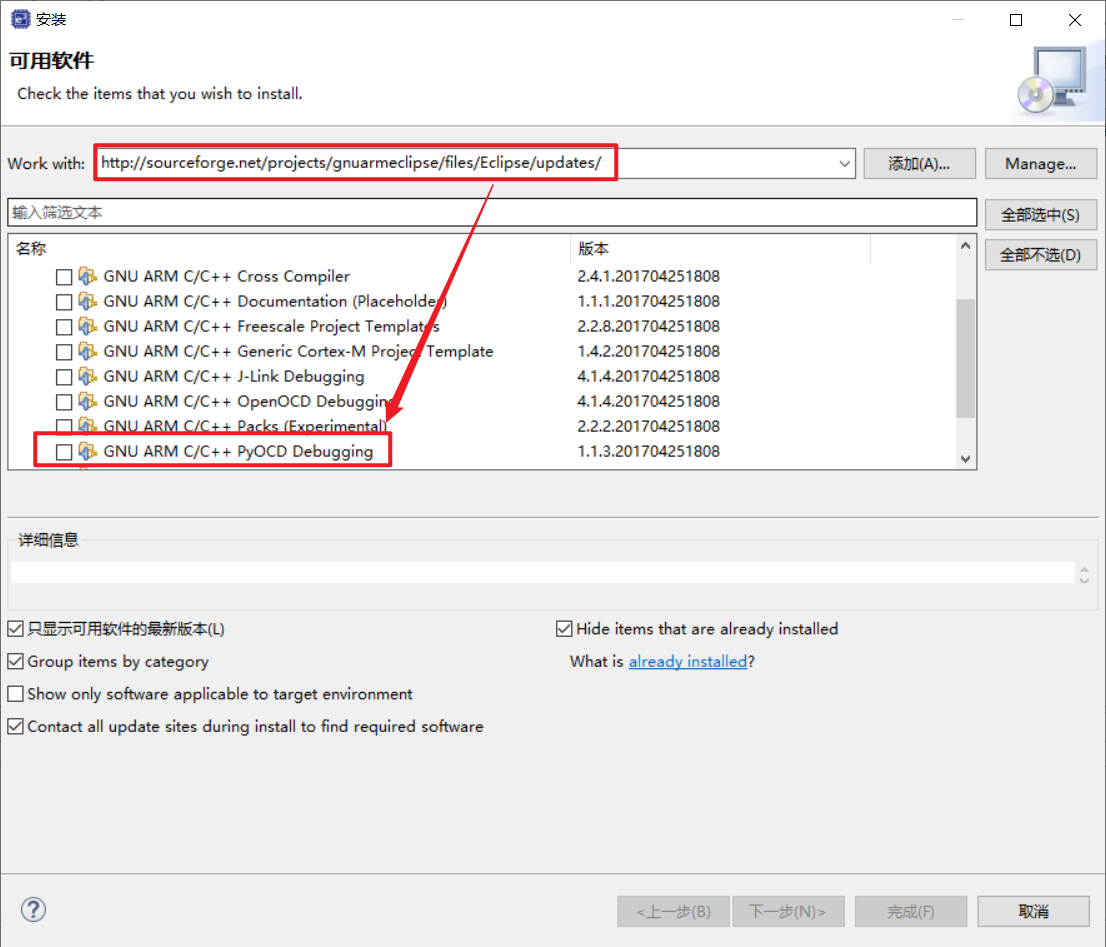Maximize the 安装 dialog window

1016,20
